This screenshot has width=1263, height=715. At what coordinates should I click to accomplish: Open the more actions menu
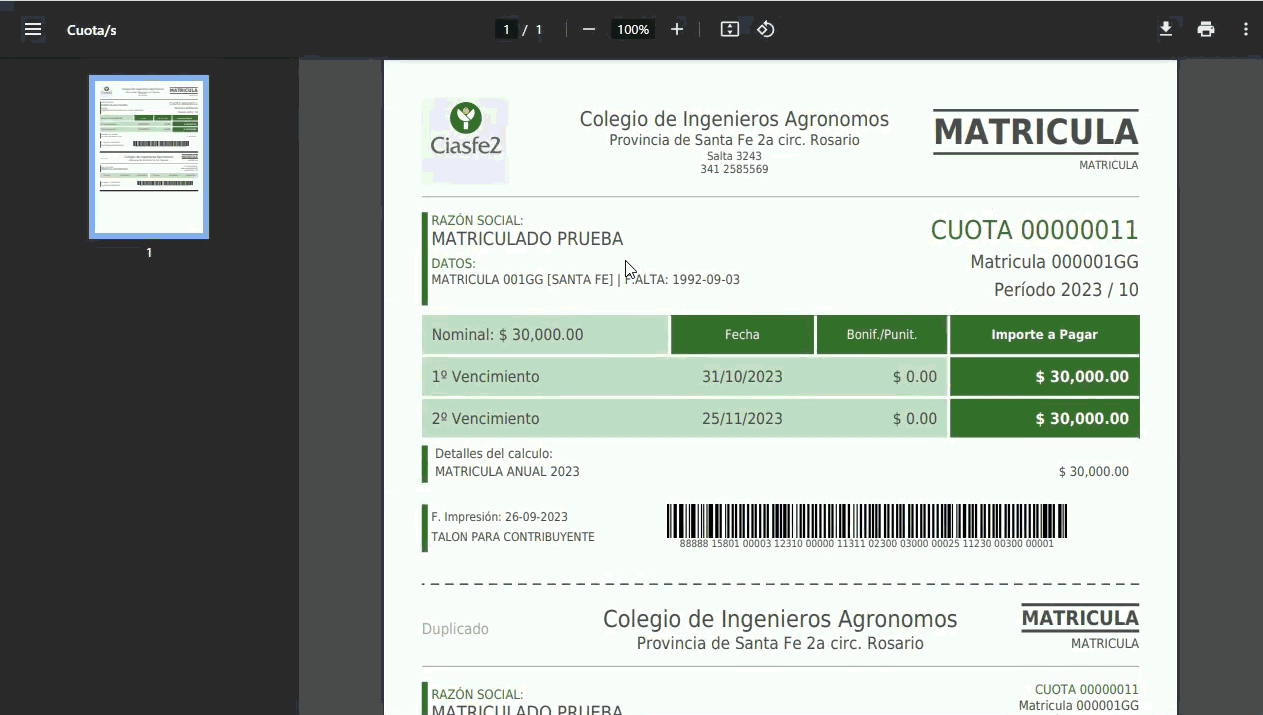pyautogui.click(x=1245, y=29)
